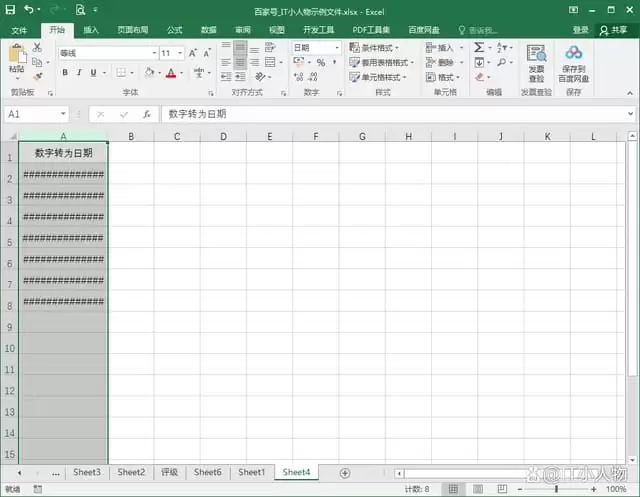
Task: Open the Name Box dropdown arrow
Action: [x=63, y=114]
